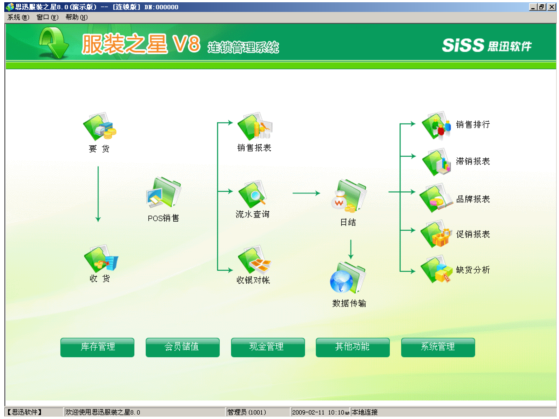This screenshot has height=419, width=559.
Task: Click the 现金管理 button
Action: point(268,347)
